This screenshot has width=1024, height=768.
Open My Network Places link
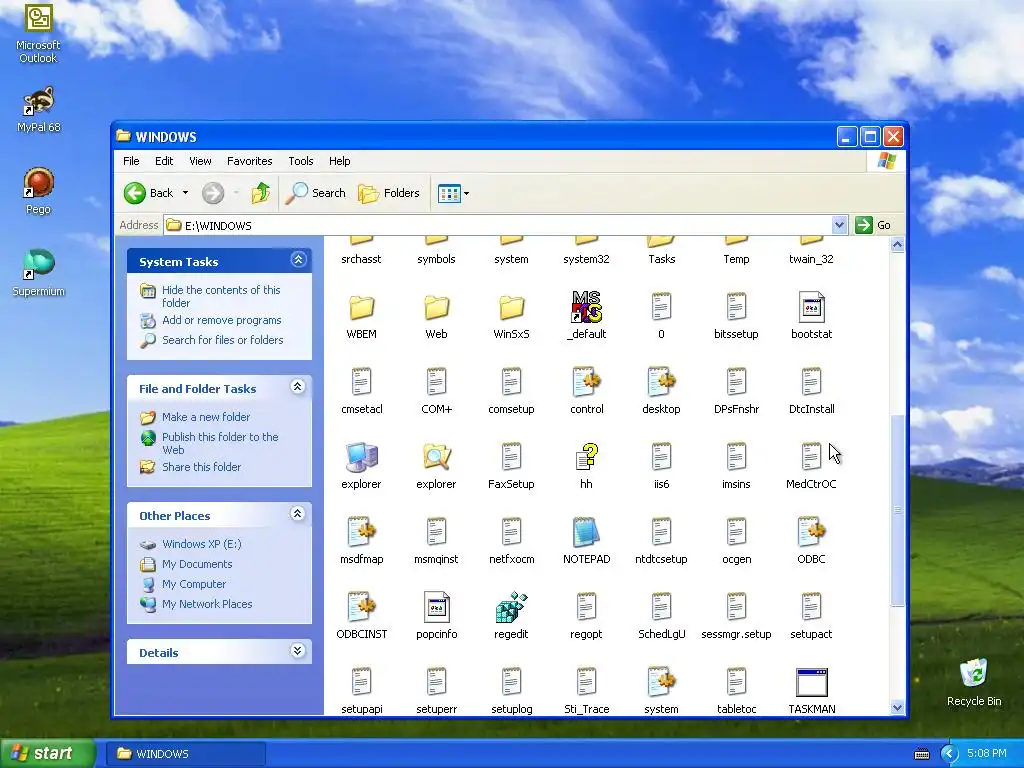207,604
